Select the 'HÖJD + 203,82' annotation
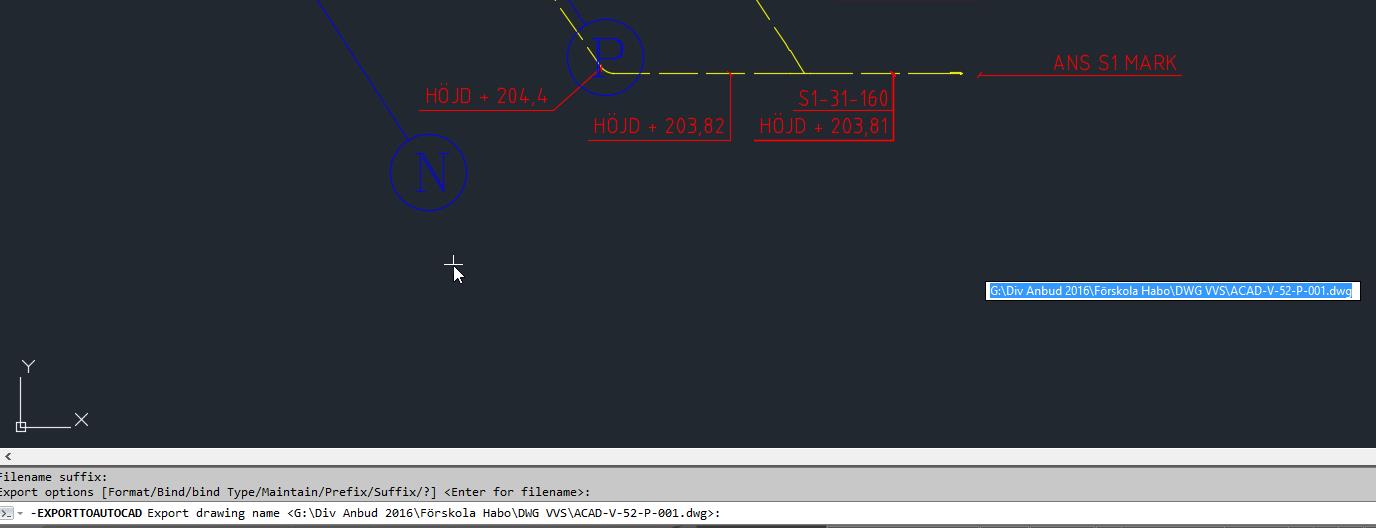 [659, 126]
